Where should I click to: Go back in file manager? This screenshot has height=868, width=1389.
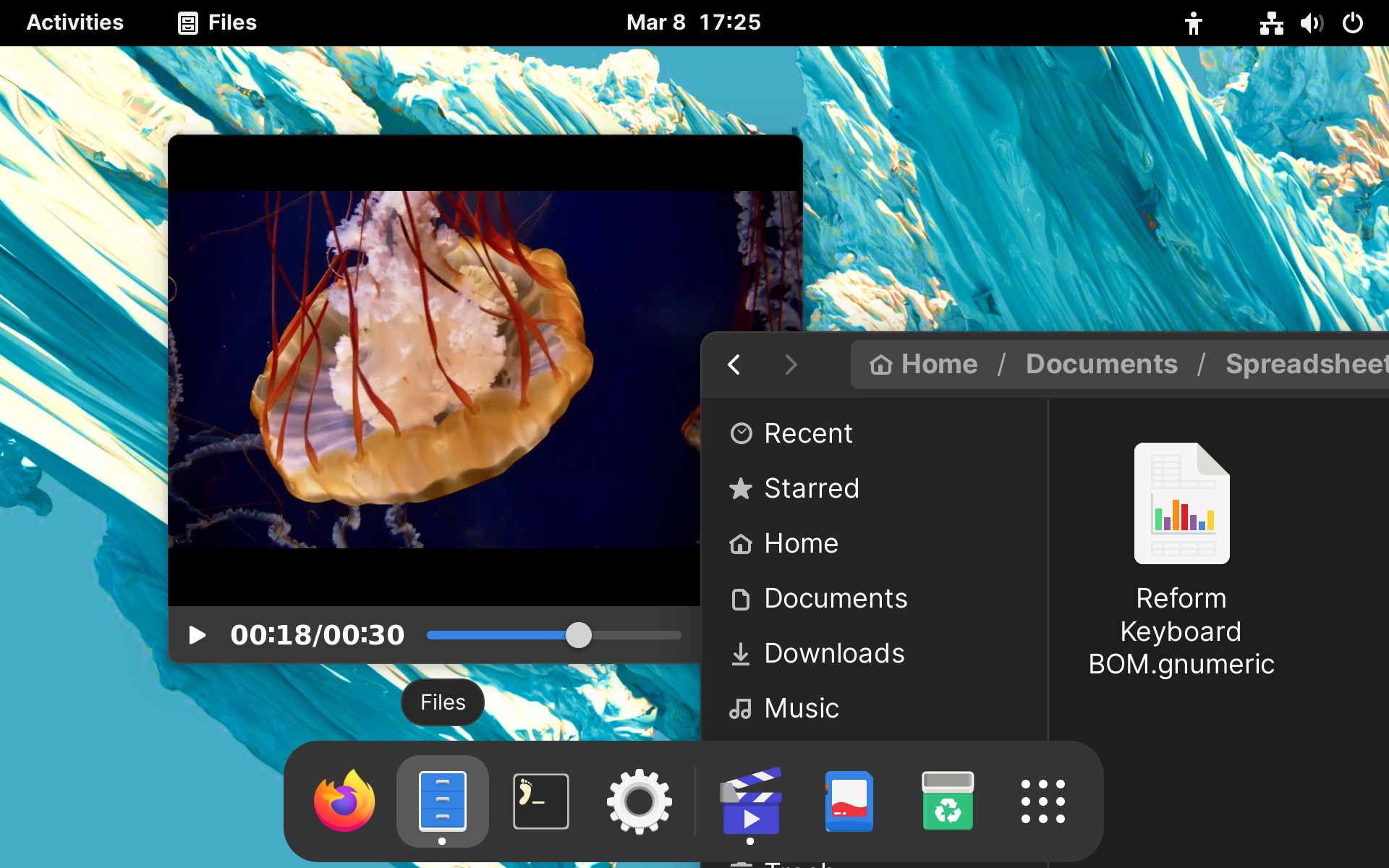pyautogui.click(x=734, y=365)
